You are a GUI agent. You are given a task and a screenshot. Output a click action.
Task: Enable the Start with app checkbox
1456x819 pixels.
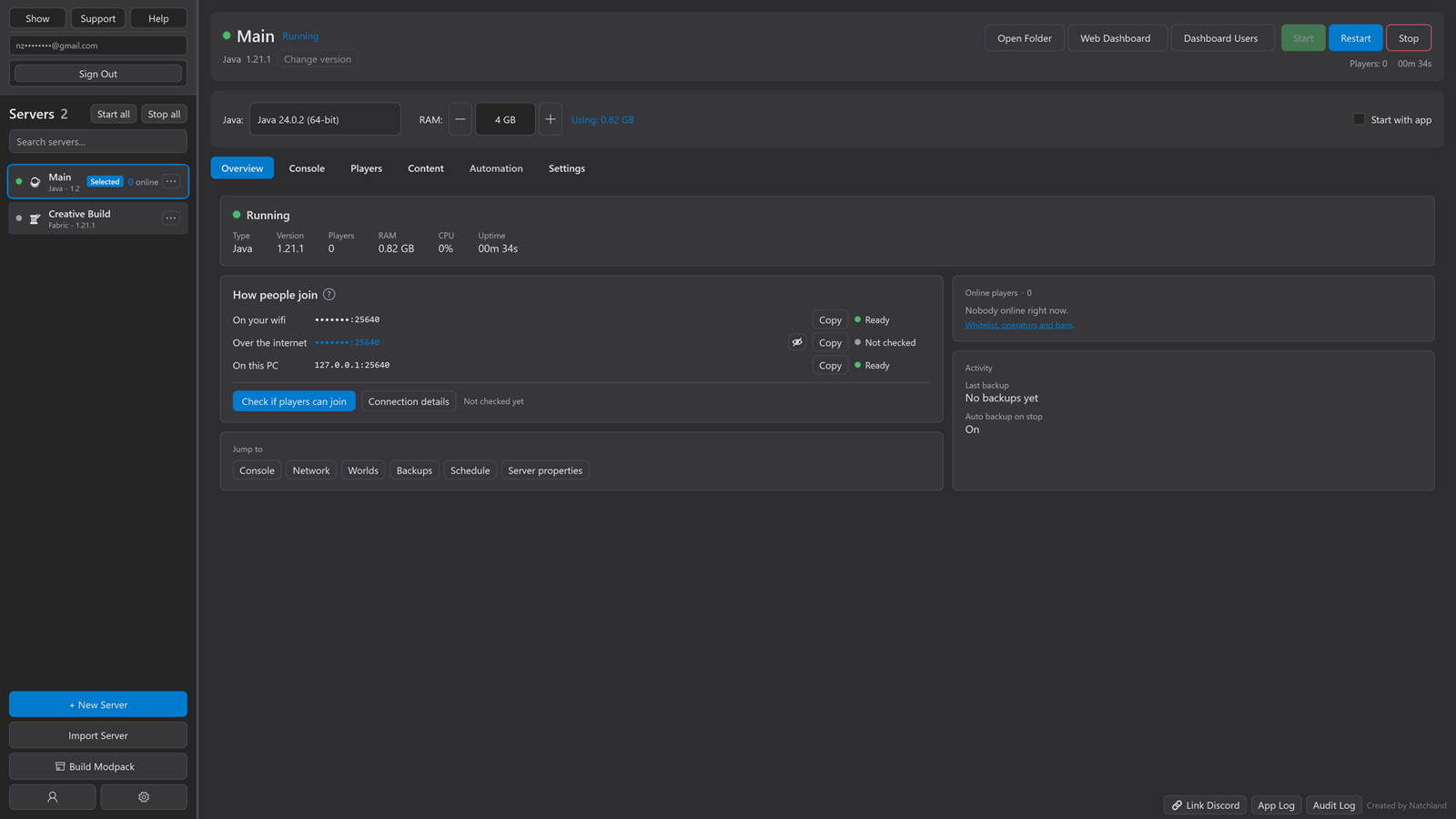1359,119
